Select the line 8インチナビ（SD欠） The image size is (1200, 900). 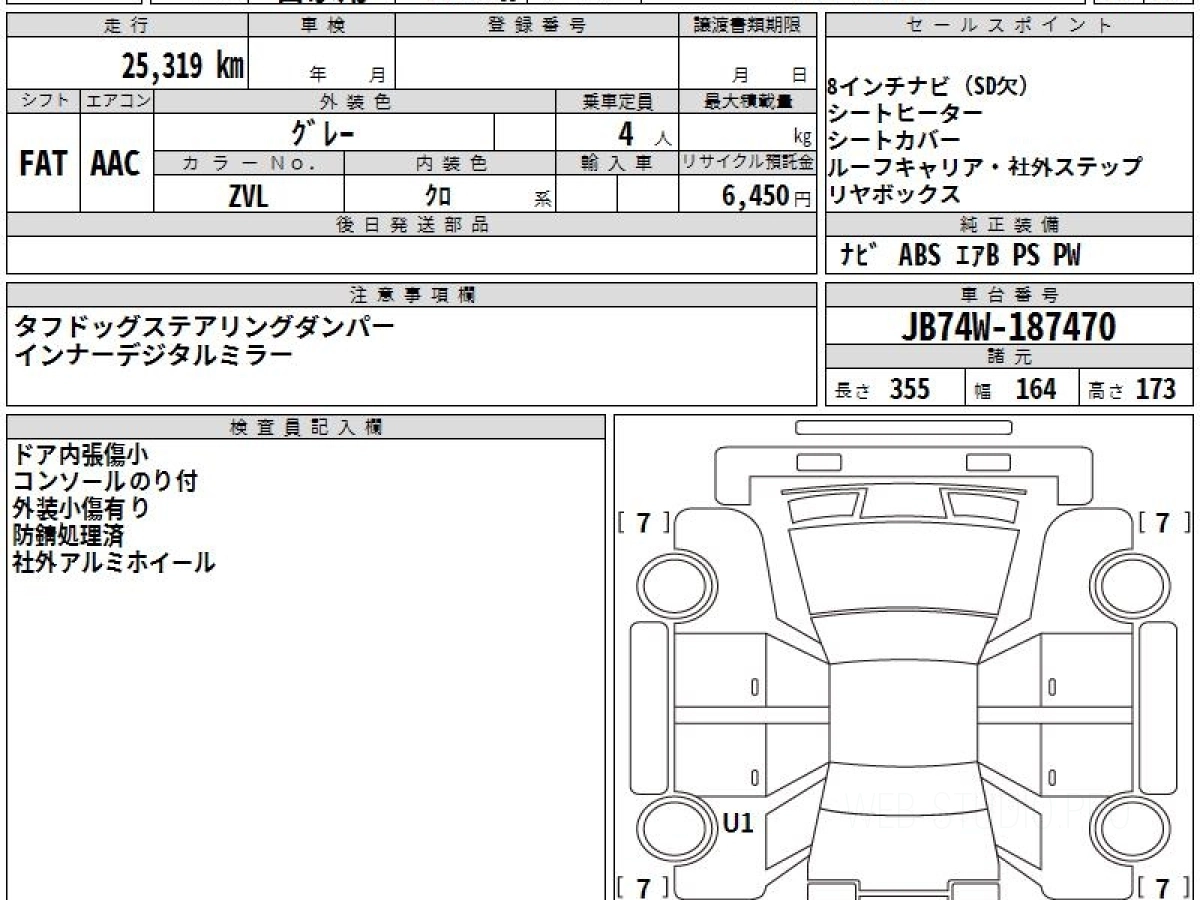(x=928, y=87)
